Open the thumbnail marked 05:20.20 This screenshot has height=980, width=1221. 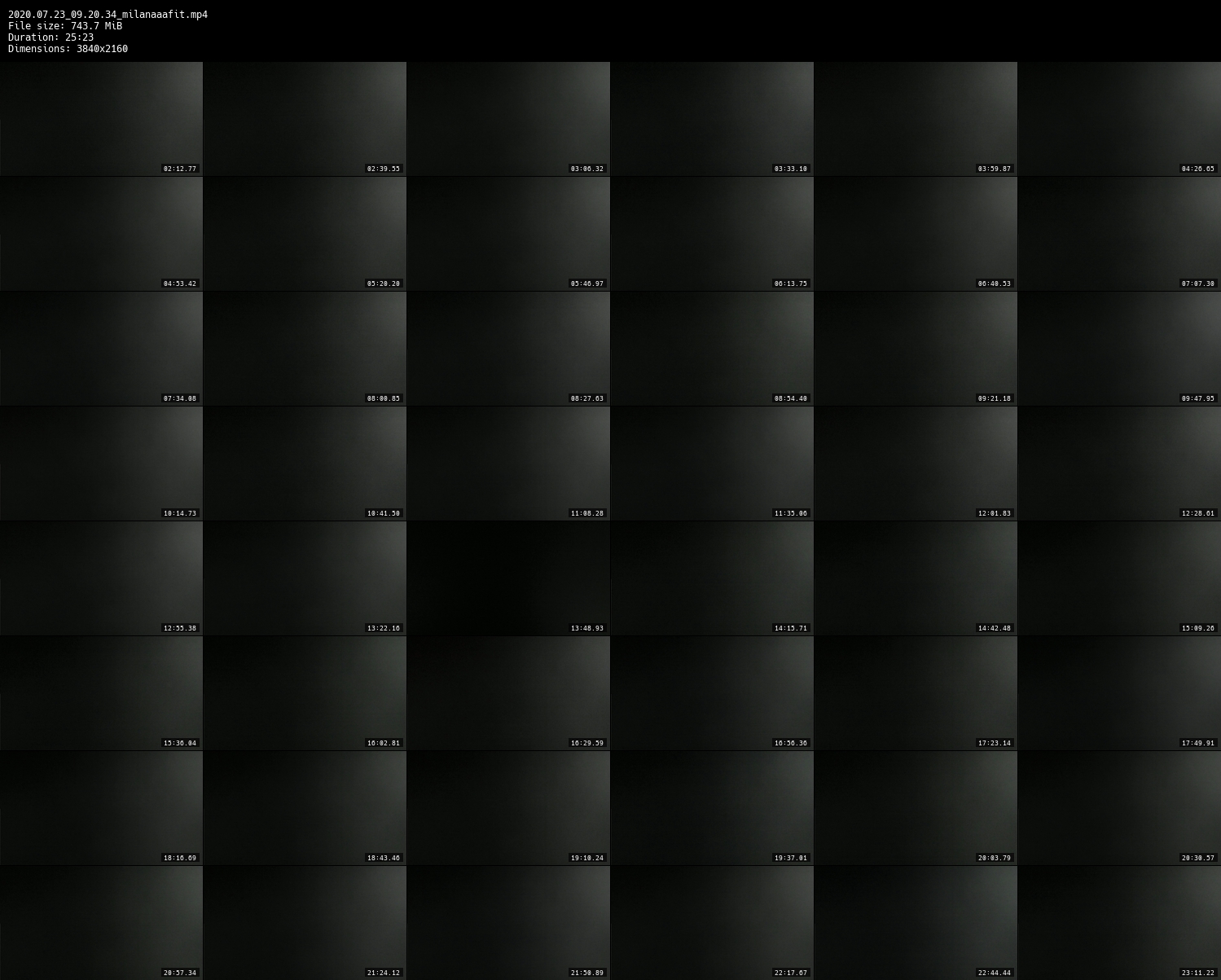click(305, 234)
